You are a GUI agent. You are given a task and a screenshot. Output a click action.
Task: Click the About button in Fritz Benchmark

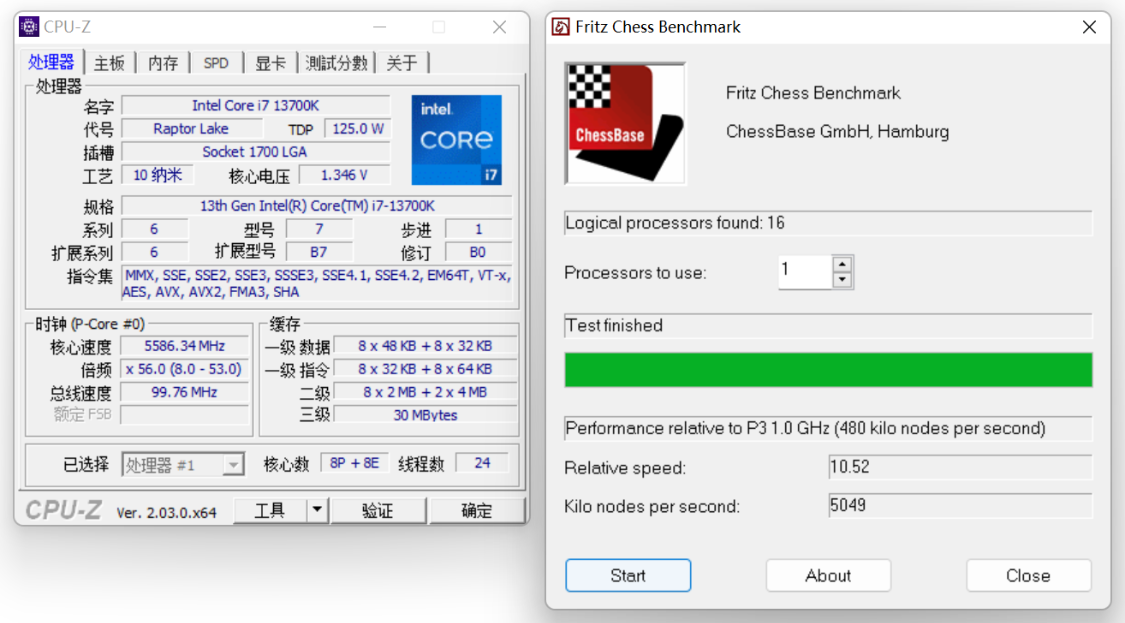[x=828, y=576]
